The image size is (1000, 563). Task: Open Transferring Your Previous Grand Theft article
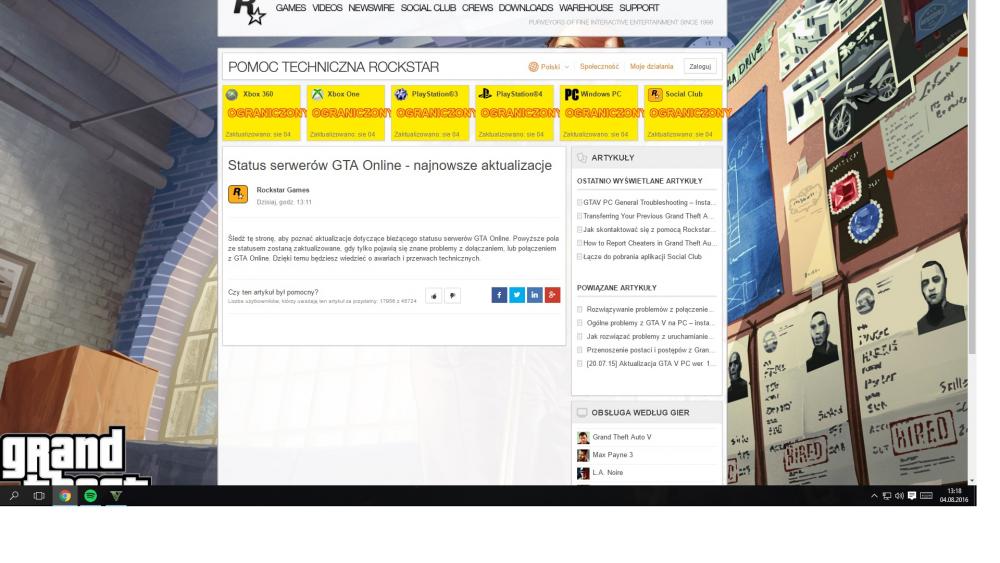click(648, 216)
